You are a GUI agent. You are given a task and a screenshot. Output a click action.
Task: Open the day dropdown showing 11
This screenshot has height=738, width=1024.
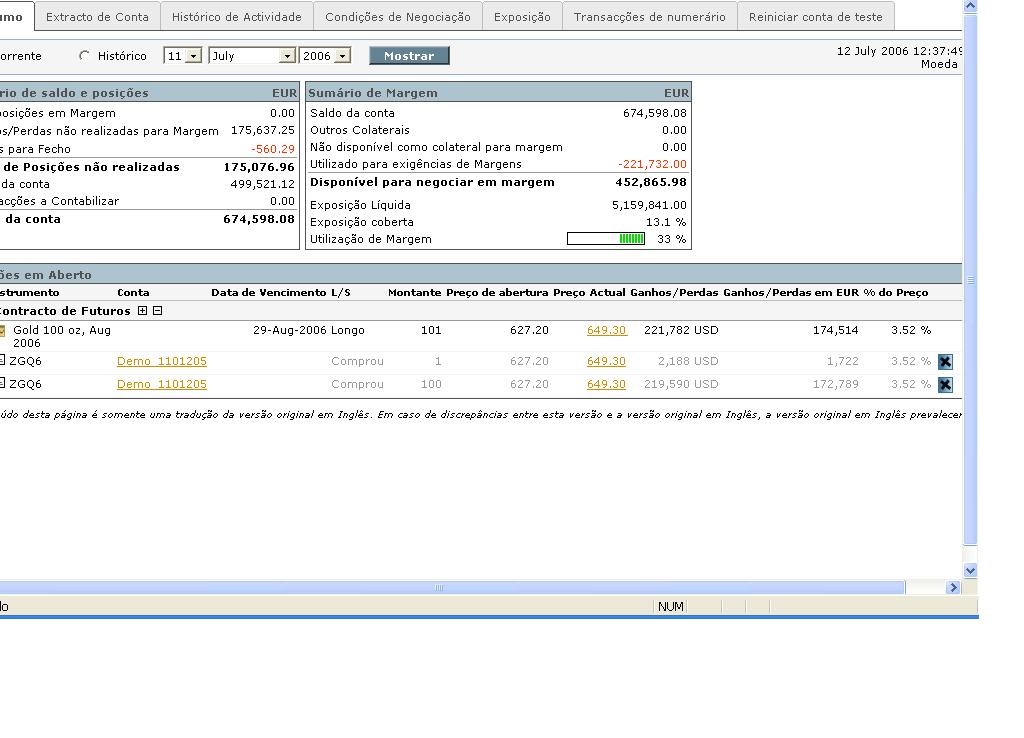click(193, 56)
